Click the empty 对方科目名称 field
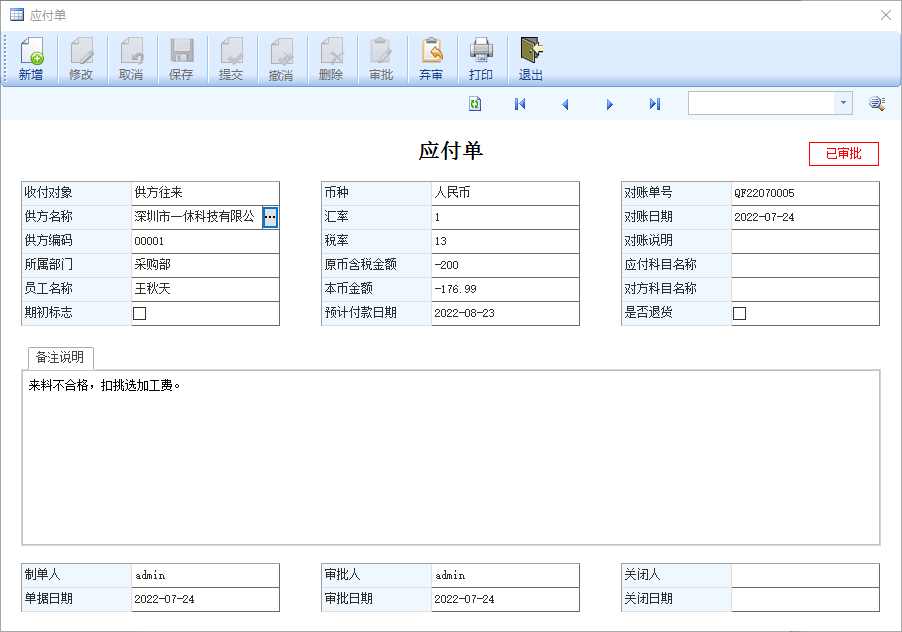Viewport: 902px width, 632px height. coord(805,289)
